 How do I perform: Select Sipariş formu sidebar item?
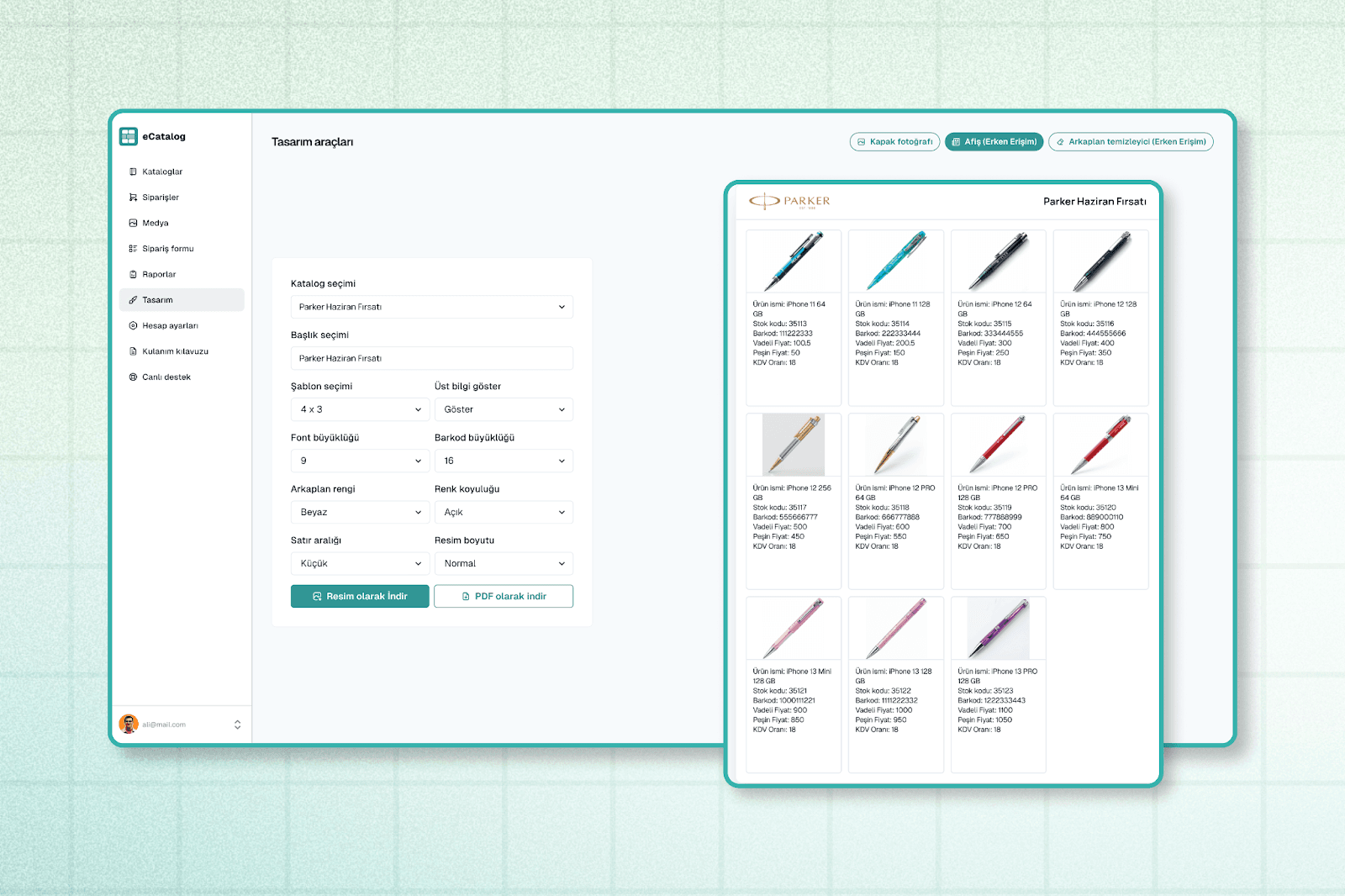pyautogui.click(x=167, y=249)
